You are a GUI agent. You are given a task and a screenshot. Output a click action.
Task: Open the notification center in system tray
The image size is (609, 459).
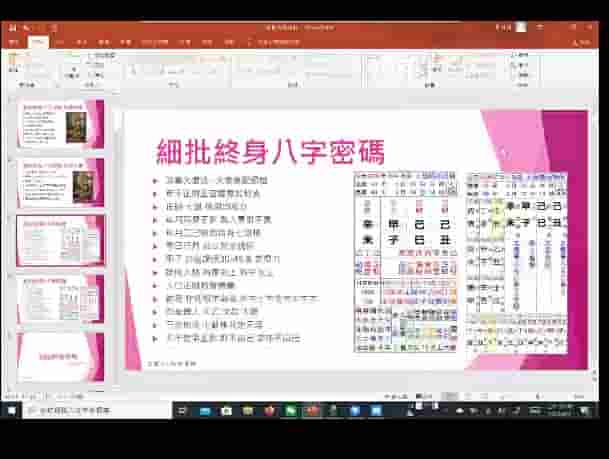coord(584,410)
